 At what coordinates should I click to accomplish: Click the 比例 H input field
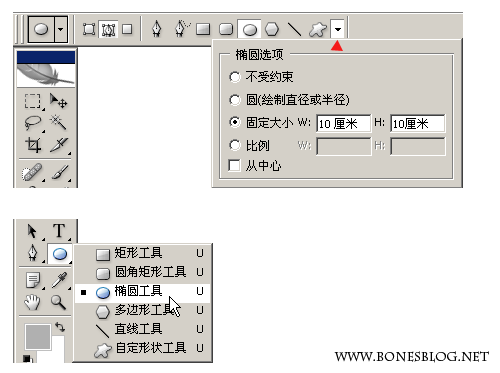pos(418,147)
